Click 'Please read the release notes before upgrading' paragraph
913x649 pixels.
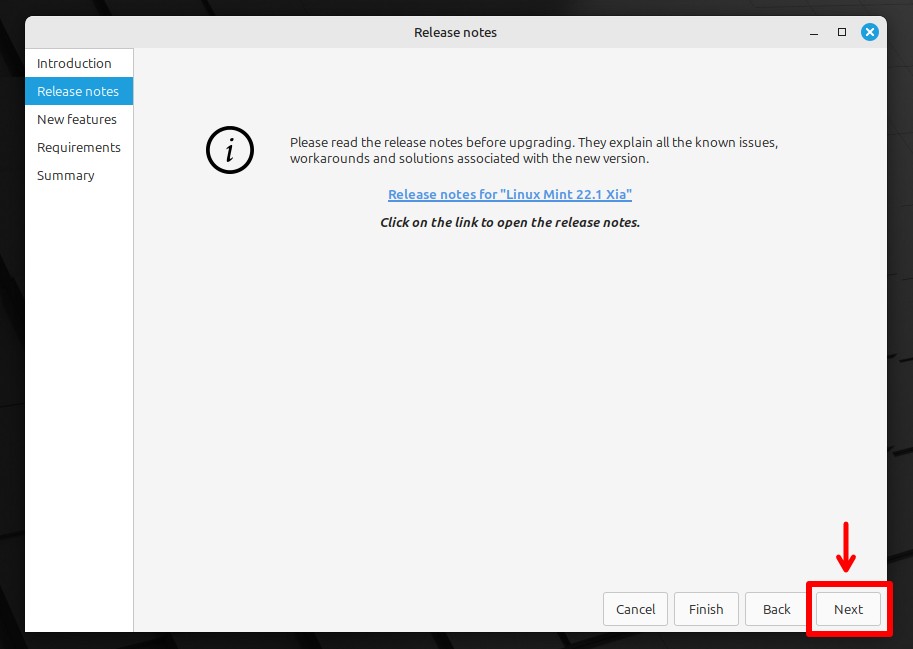(x=534, y=150)
